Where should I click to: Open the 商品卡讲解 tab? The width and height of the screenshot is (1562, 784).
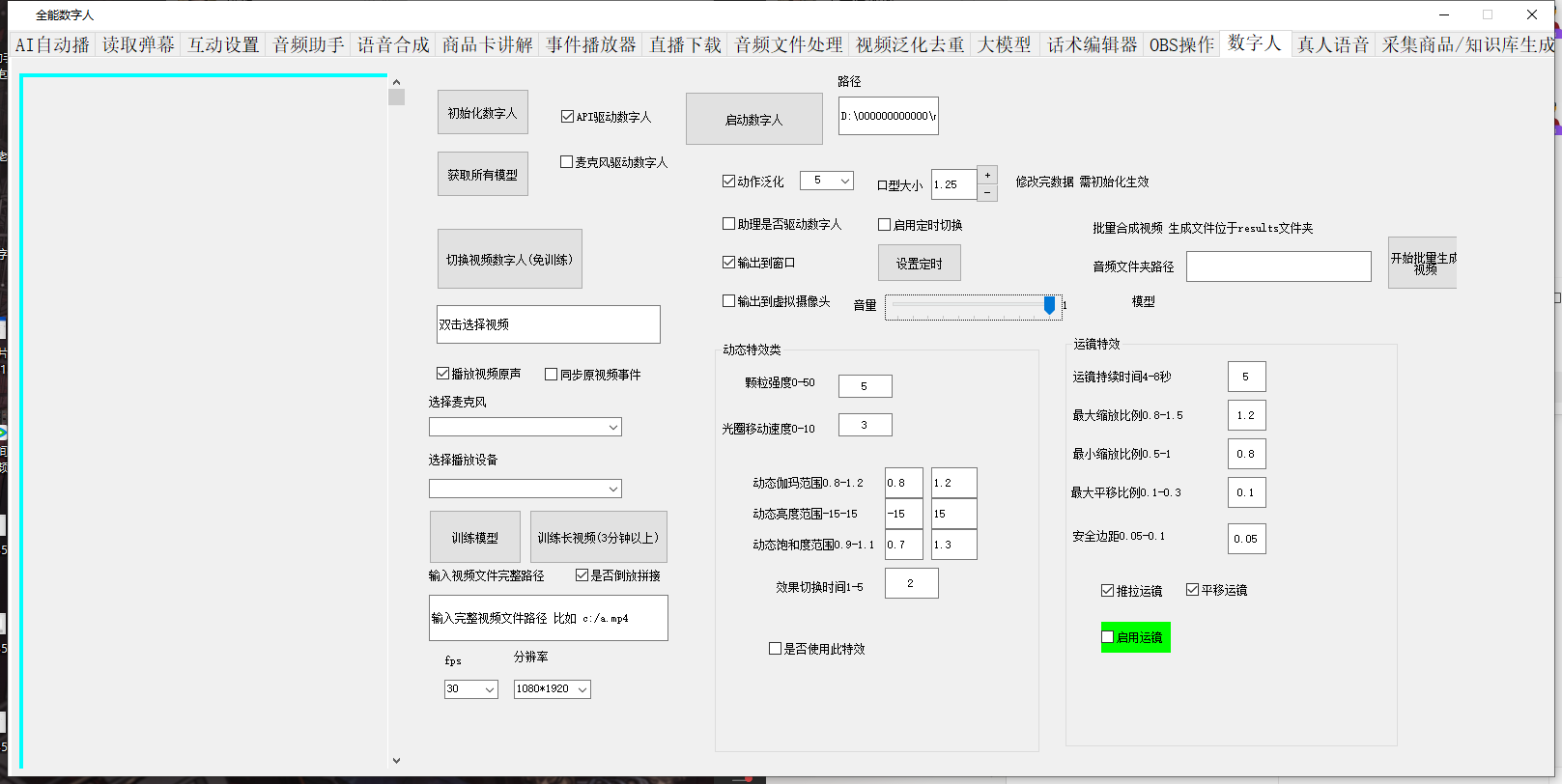point(487,44)
